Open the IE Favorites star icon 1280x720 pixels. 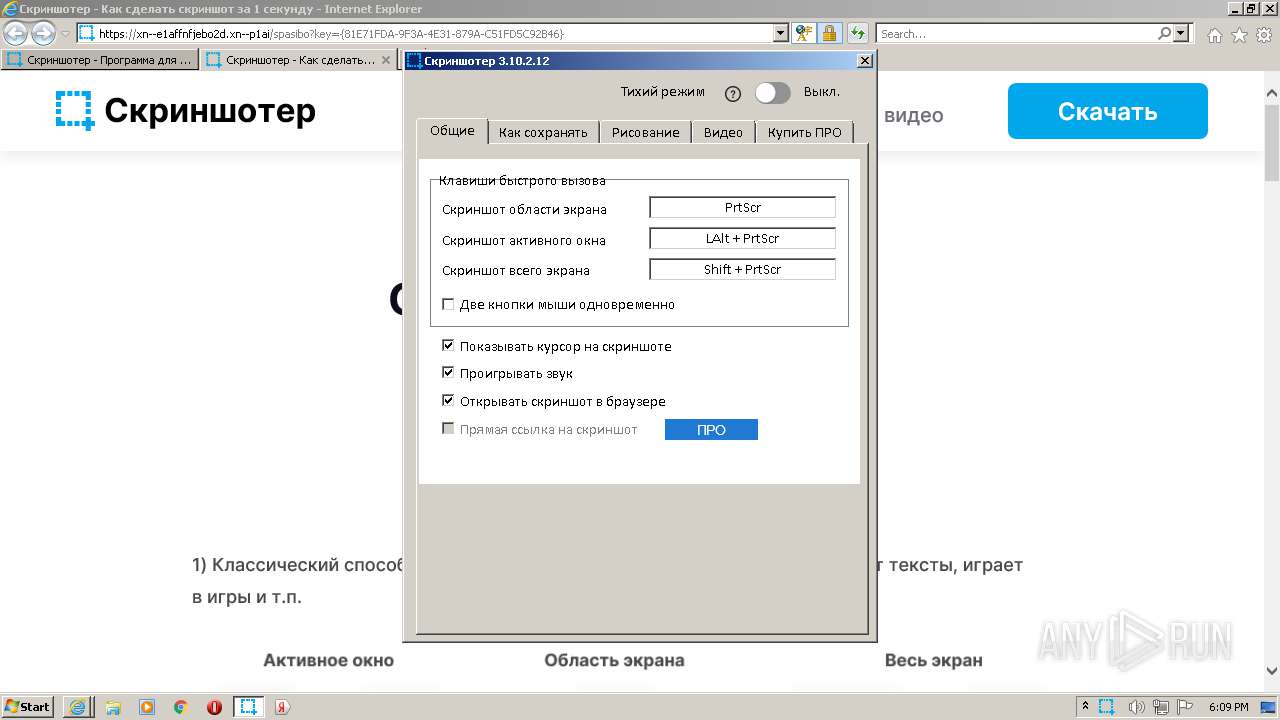[1239, 35]
